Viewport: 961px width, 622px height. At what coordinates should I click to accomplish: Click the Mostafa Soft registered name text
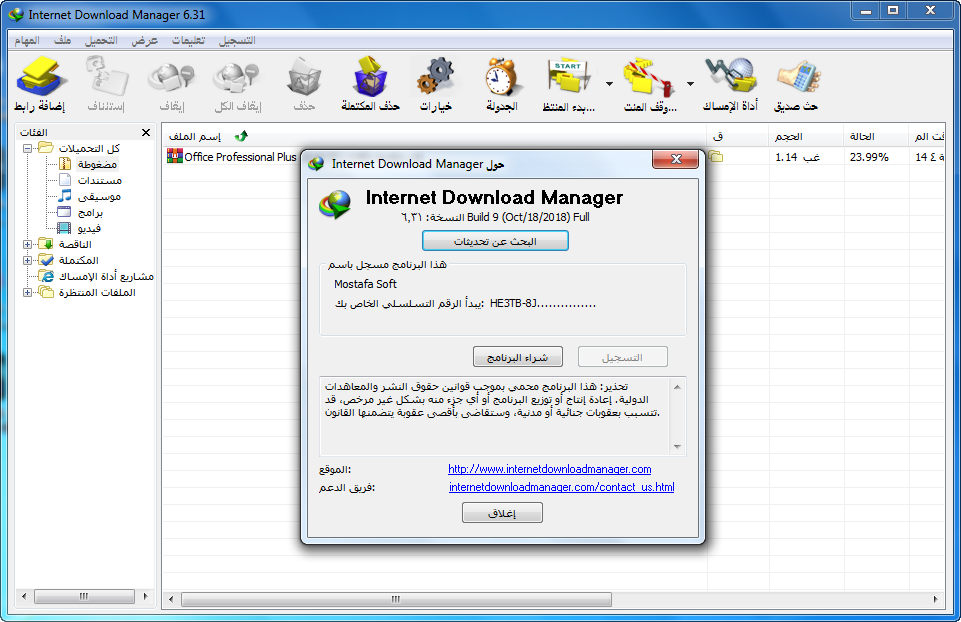point(365,284)
